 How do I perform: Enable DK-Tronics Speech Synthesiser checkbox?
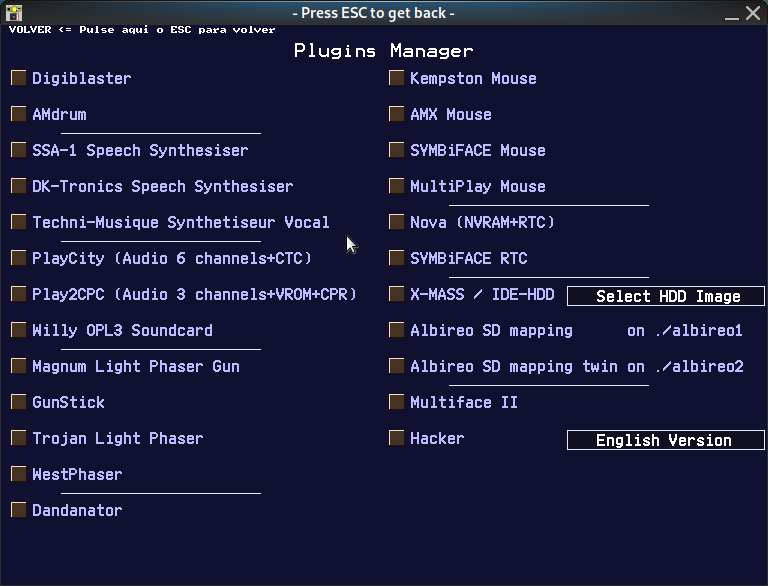(19, 186)
